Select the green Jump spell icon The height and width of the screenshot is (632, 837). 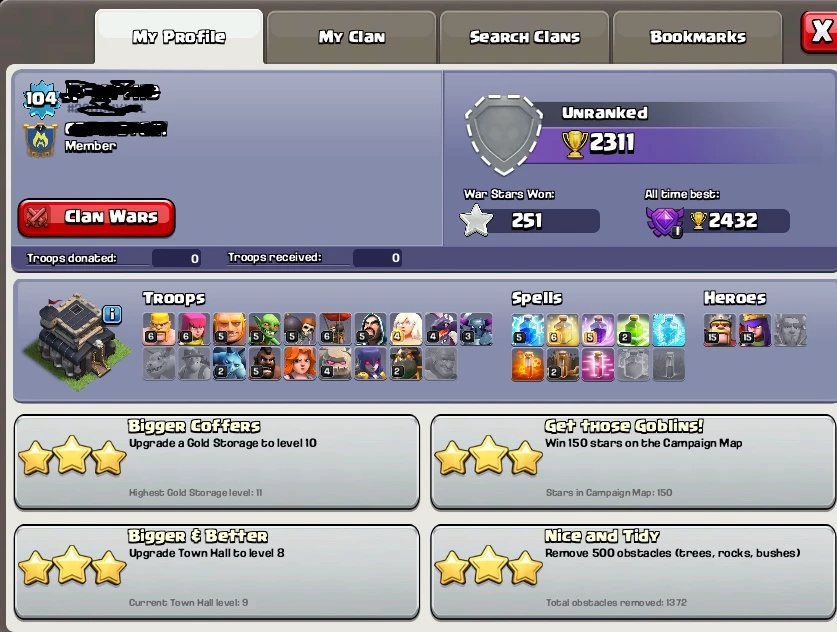pyautogui.click(x=633, y=330)
